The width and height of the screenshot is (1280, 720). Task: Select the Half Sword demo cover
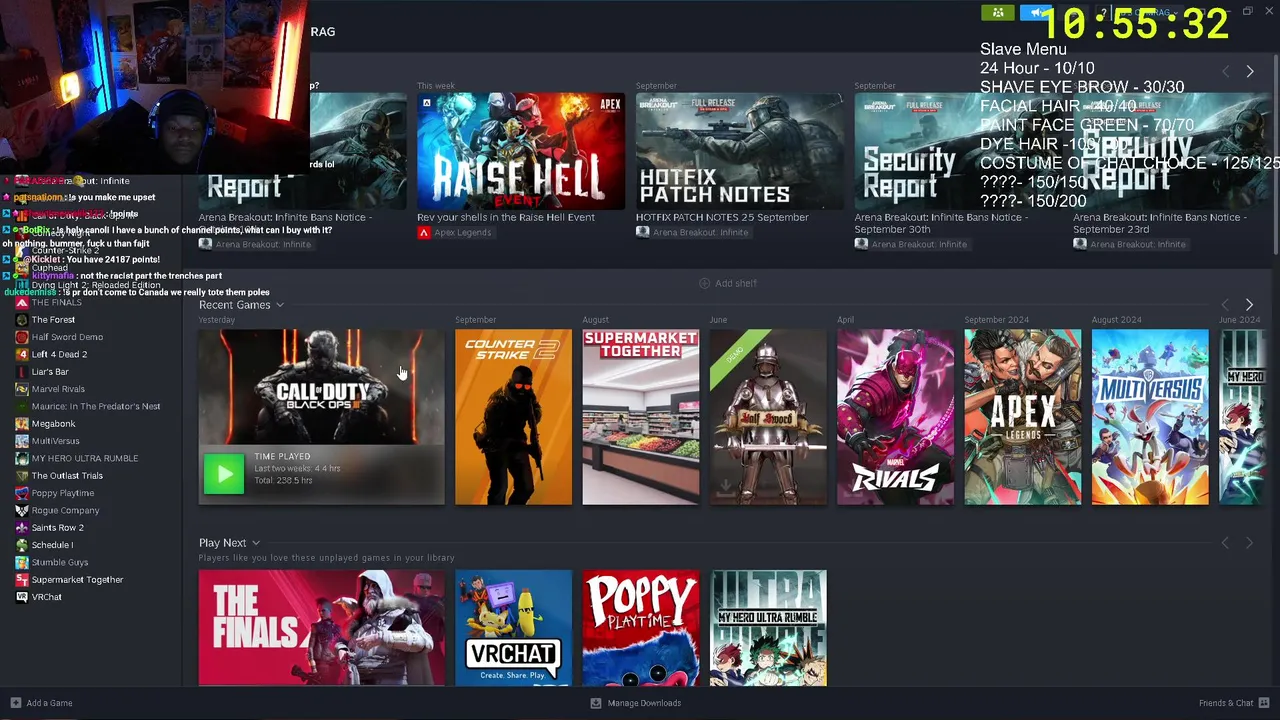pos(768,416)
